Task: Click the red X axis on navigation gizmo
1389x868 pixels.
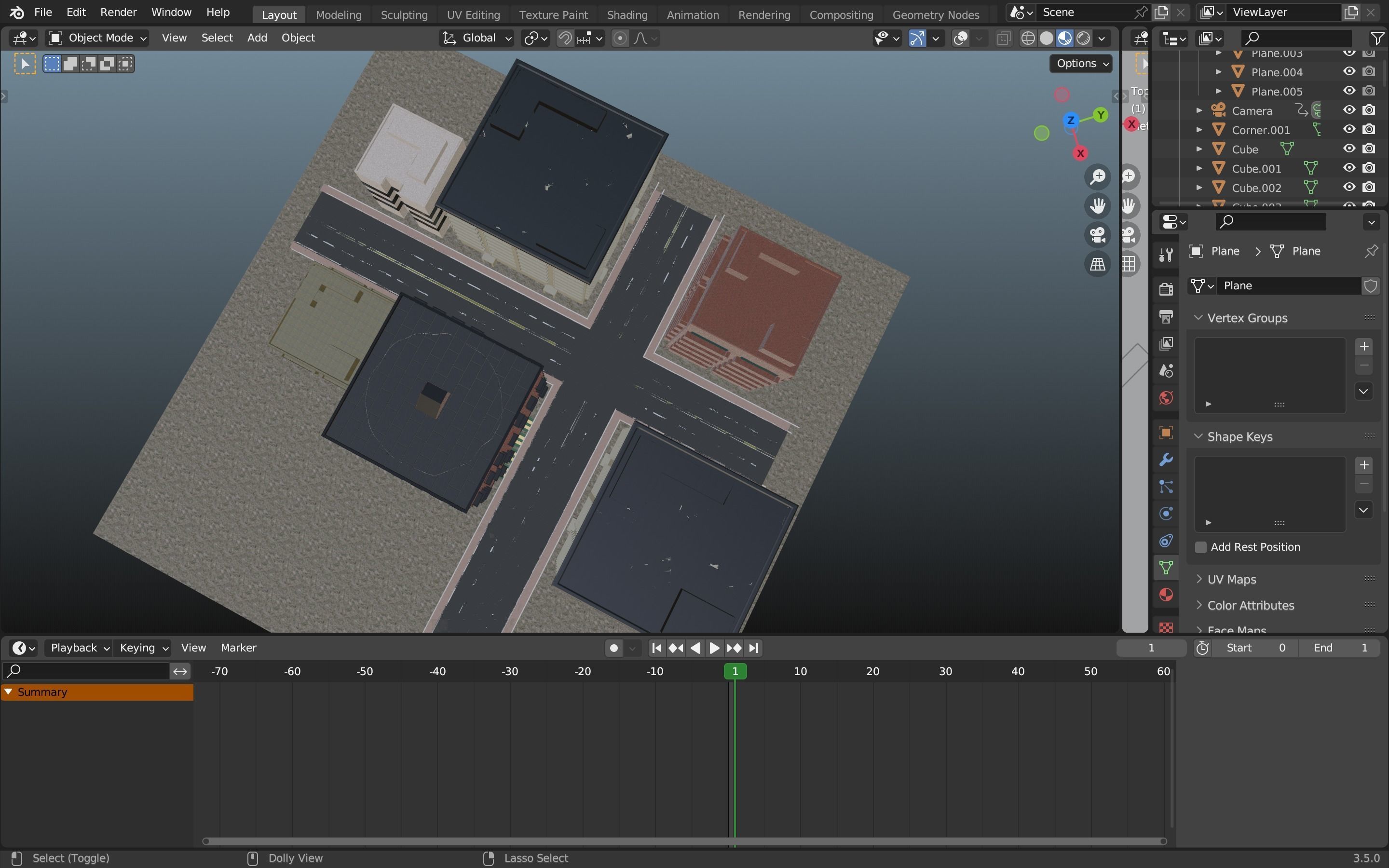Action: click(x=1080, y=153)
